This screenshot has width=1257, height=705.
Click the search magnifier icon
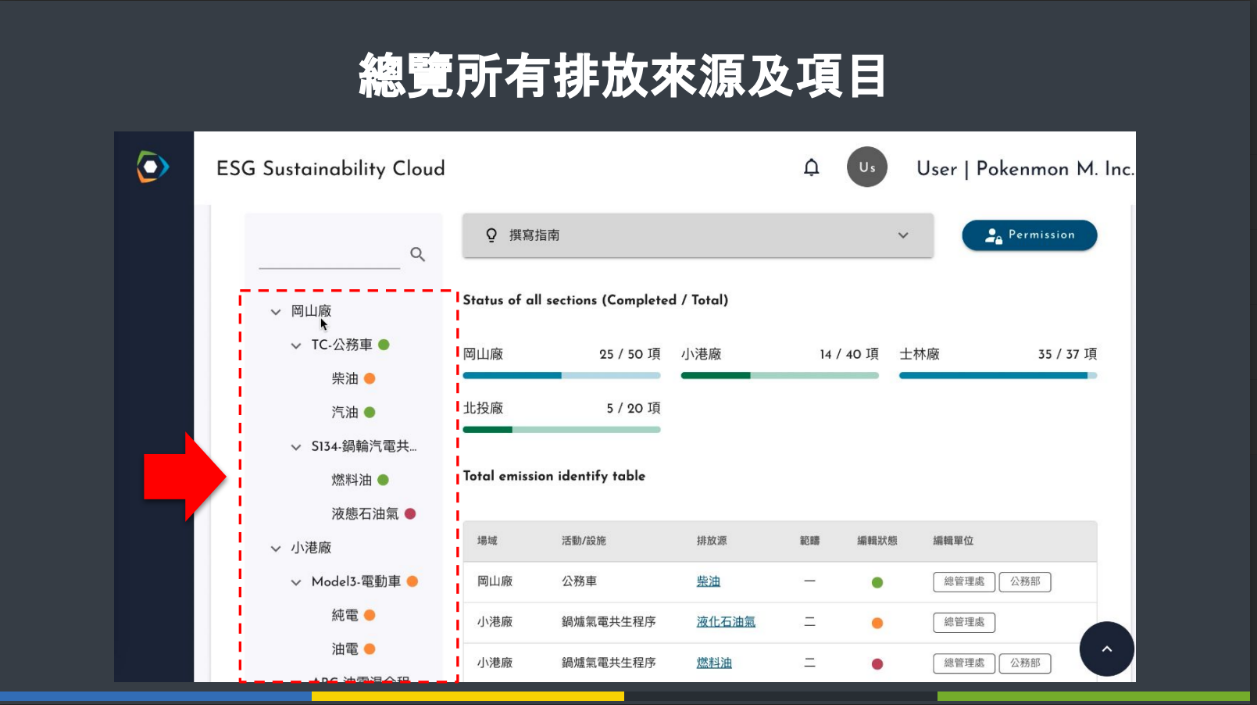coord(418,255)
